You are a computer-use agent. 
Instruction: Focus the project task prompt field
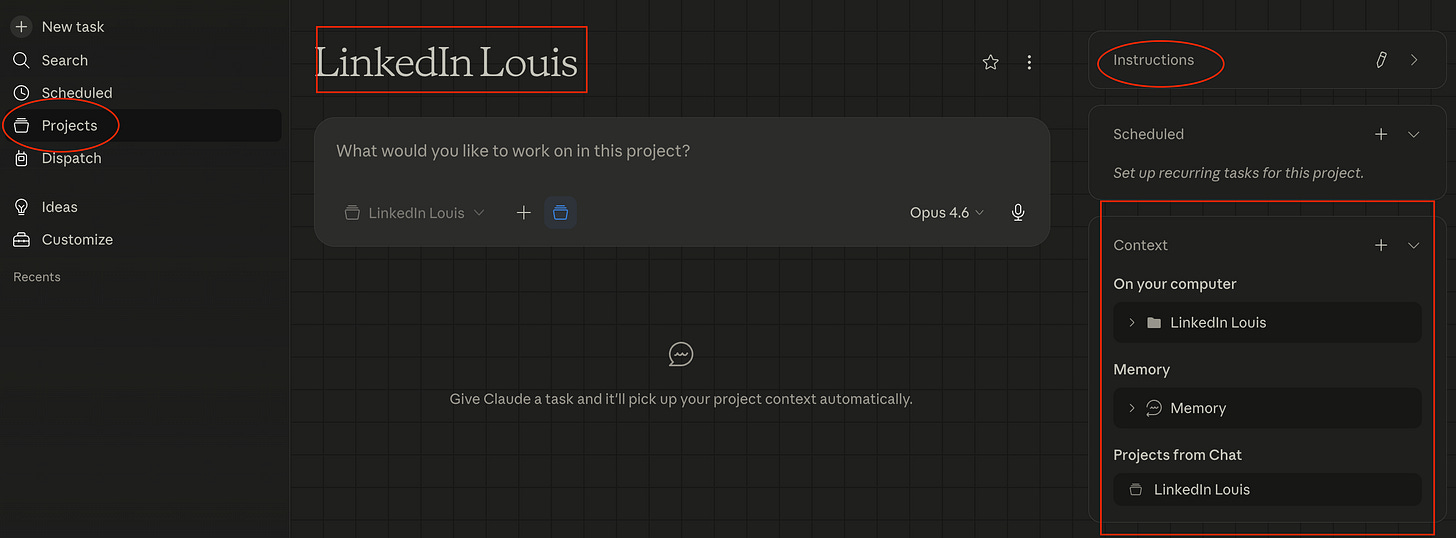pyautogui.click(x=682, y=152)
